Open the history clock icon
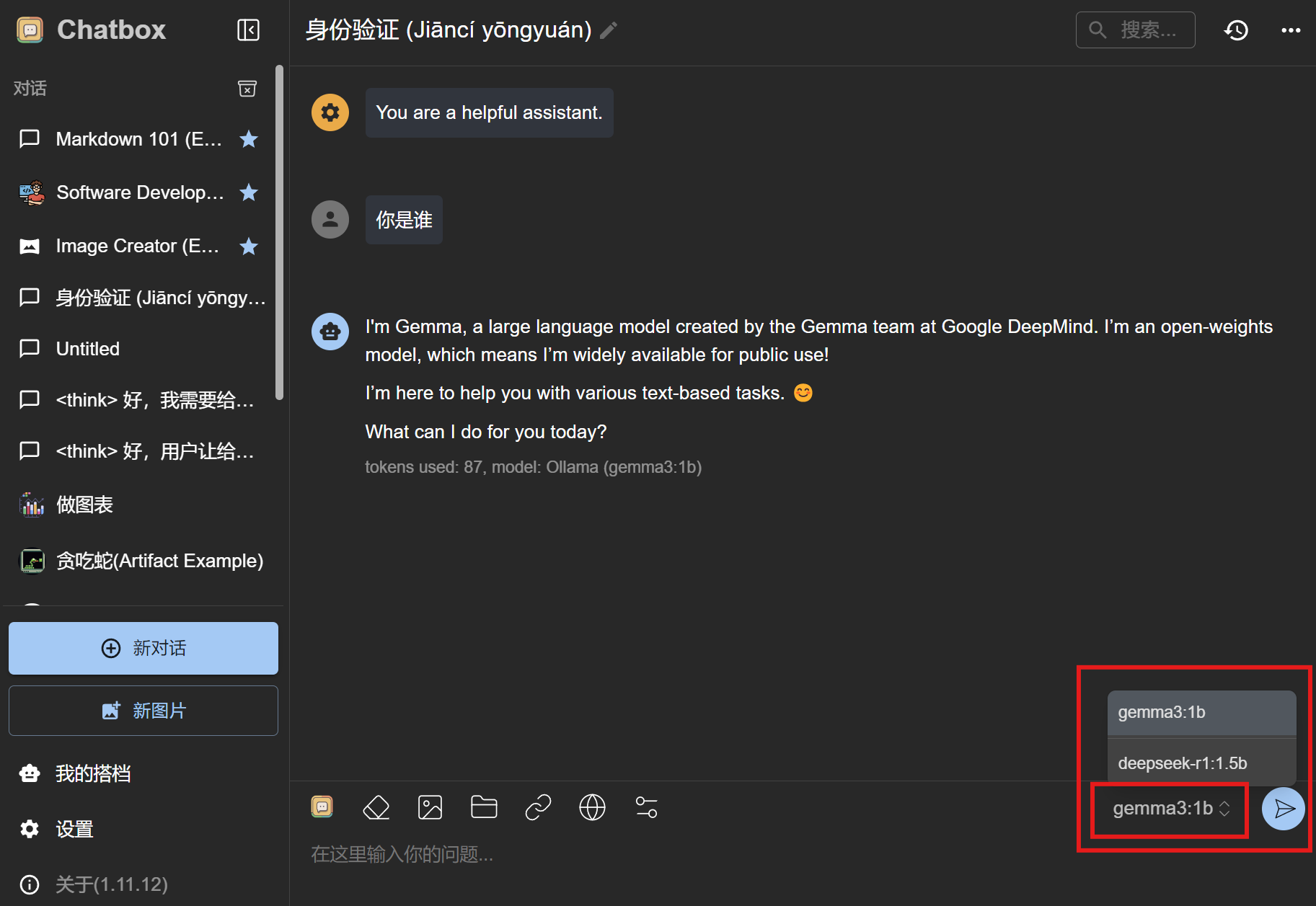1316x906 pixels. [1236, 30]
